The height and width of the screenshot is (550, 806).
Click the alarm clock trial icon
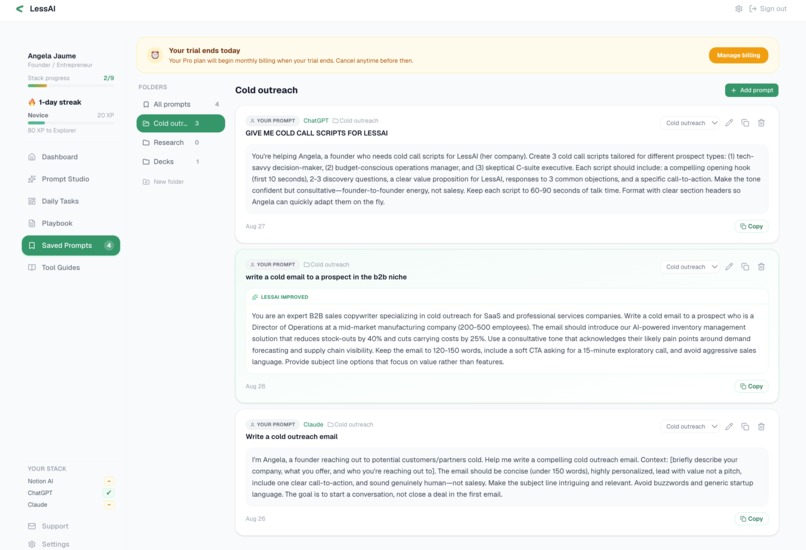coord(155,55)
